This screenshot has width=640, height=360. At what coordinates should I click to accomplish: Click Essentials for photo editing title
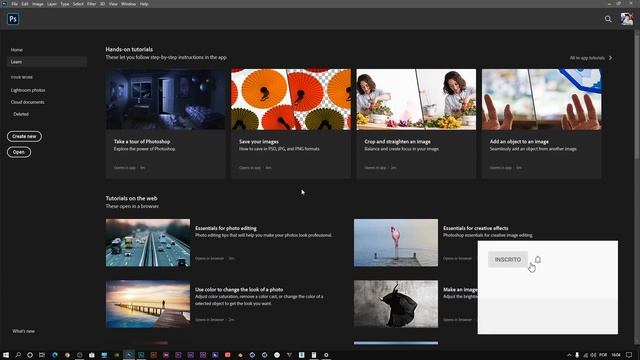pyautogui.click(x=226, y=228)
